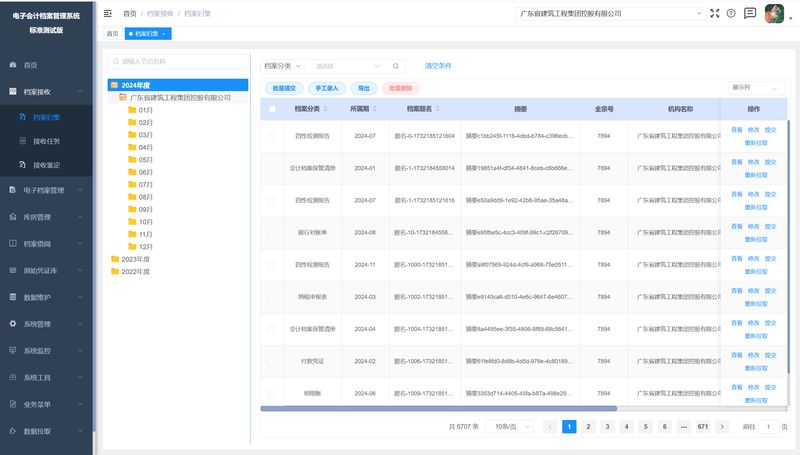Toggle fullscreen mode icon in header
The width and height of the screenshot is (800, 455).
click(x=714, y=13)
